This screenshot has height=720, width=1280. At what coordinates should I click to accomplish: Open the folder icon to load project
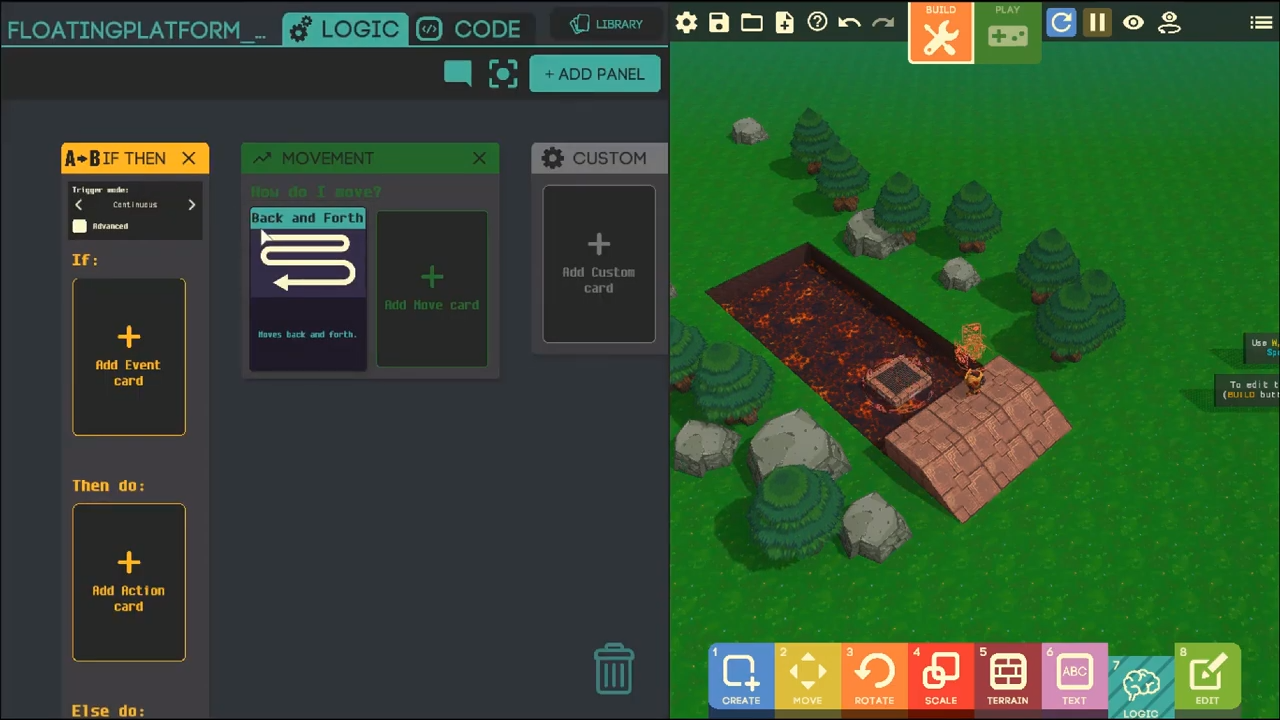752,22
